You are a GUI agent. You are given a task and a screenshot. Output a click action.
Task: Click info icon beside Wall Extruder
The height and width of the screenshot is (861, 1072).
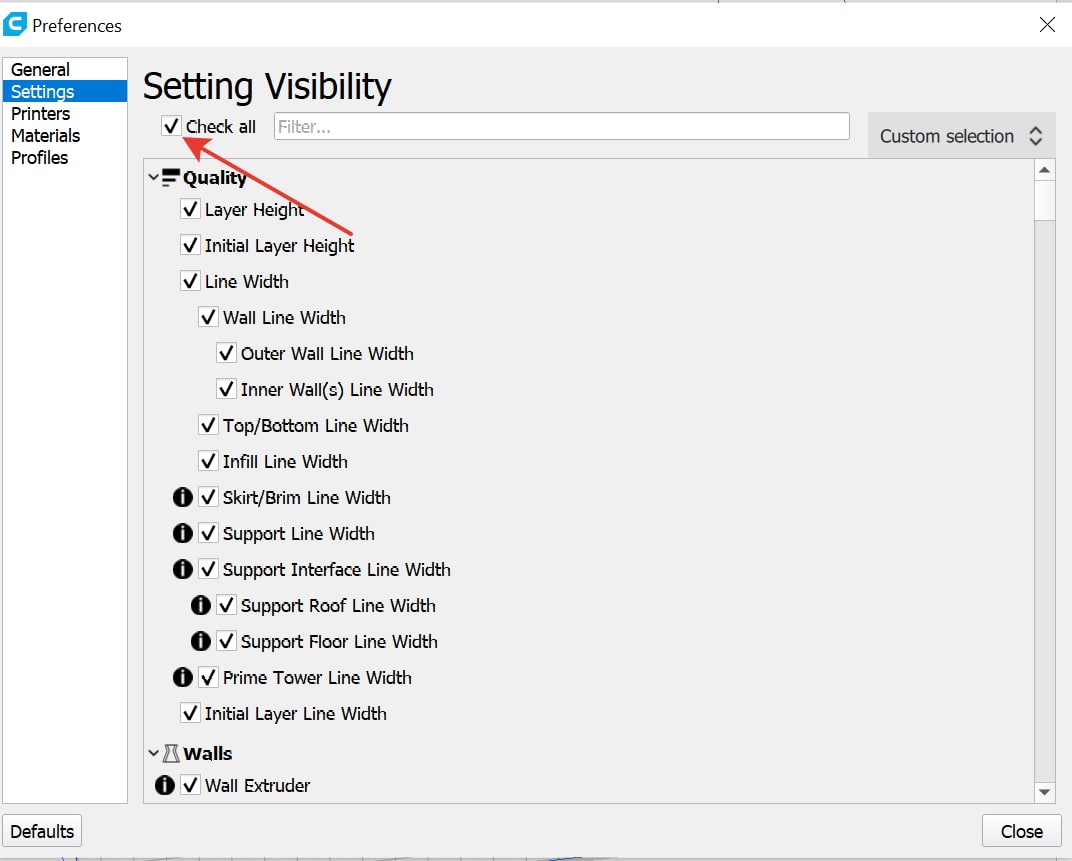(164, 785)
